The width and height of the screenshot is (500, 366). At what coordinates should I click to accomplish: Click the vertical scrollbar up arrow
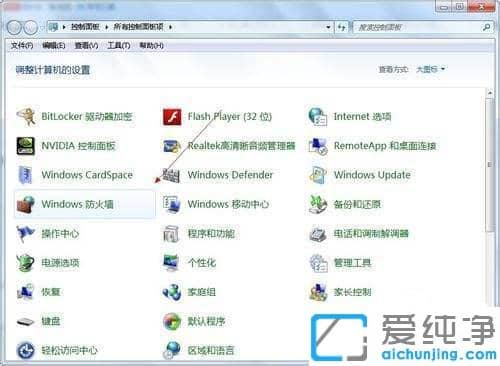pos(490,93)
